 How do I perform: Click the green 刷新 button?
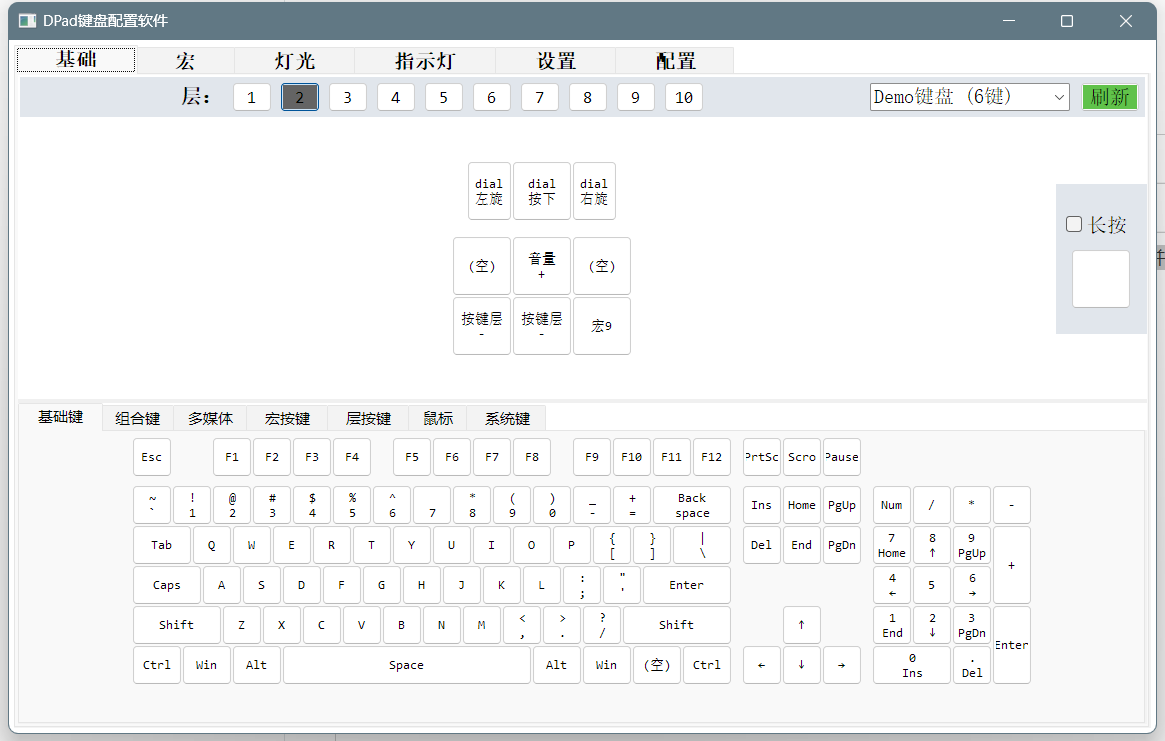(x=1109, y=97)
